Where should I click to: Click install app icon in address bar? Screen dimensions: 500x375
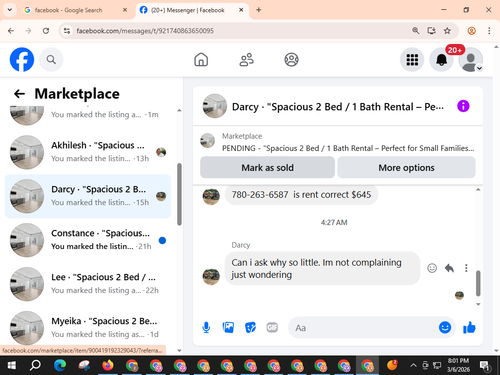[x=432, y=31]
